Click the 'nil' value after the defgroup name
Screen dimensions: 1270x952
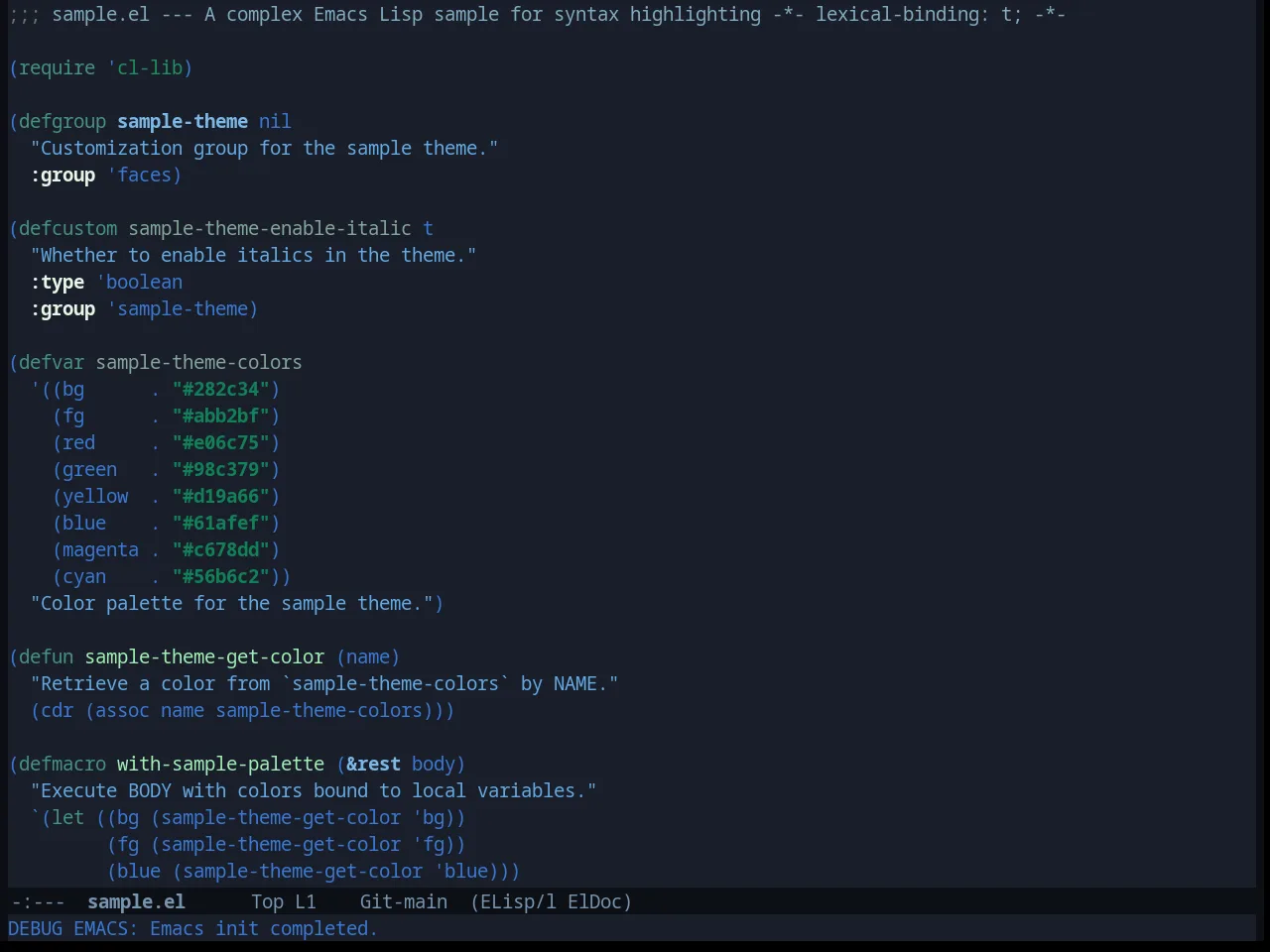276,121
